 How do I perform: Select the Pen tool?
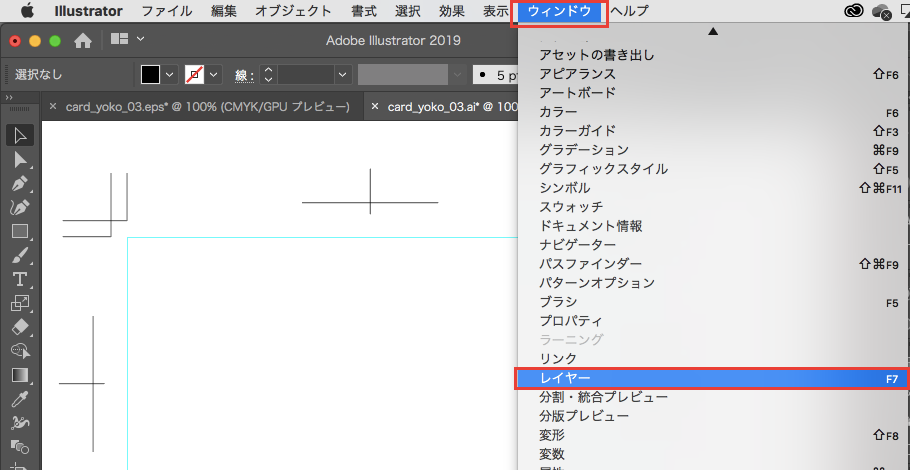[x=19, y=184]
